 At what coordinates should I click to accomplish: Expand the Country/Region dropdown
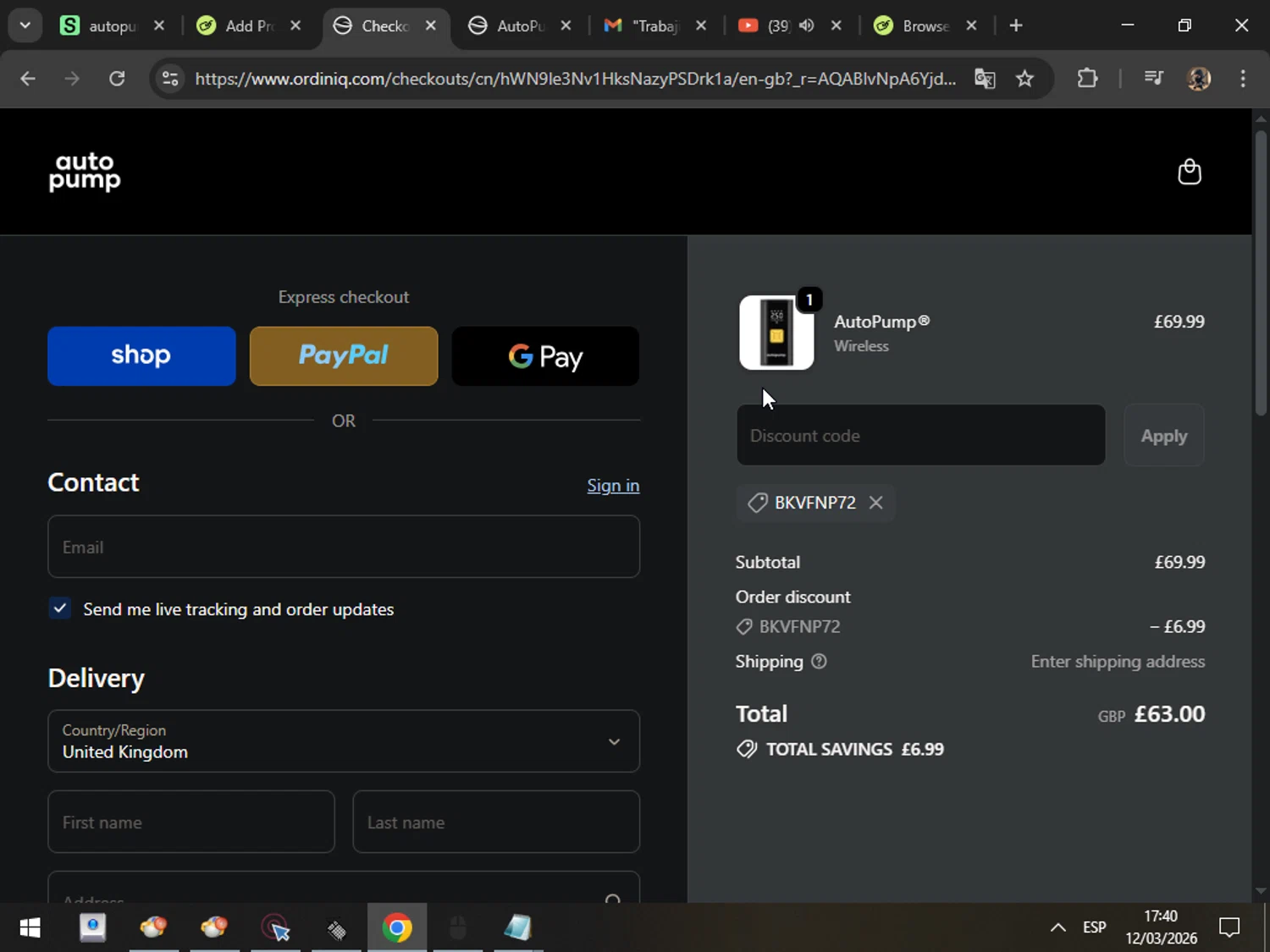(x=344, y=741)
